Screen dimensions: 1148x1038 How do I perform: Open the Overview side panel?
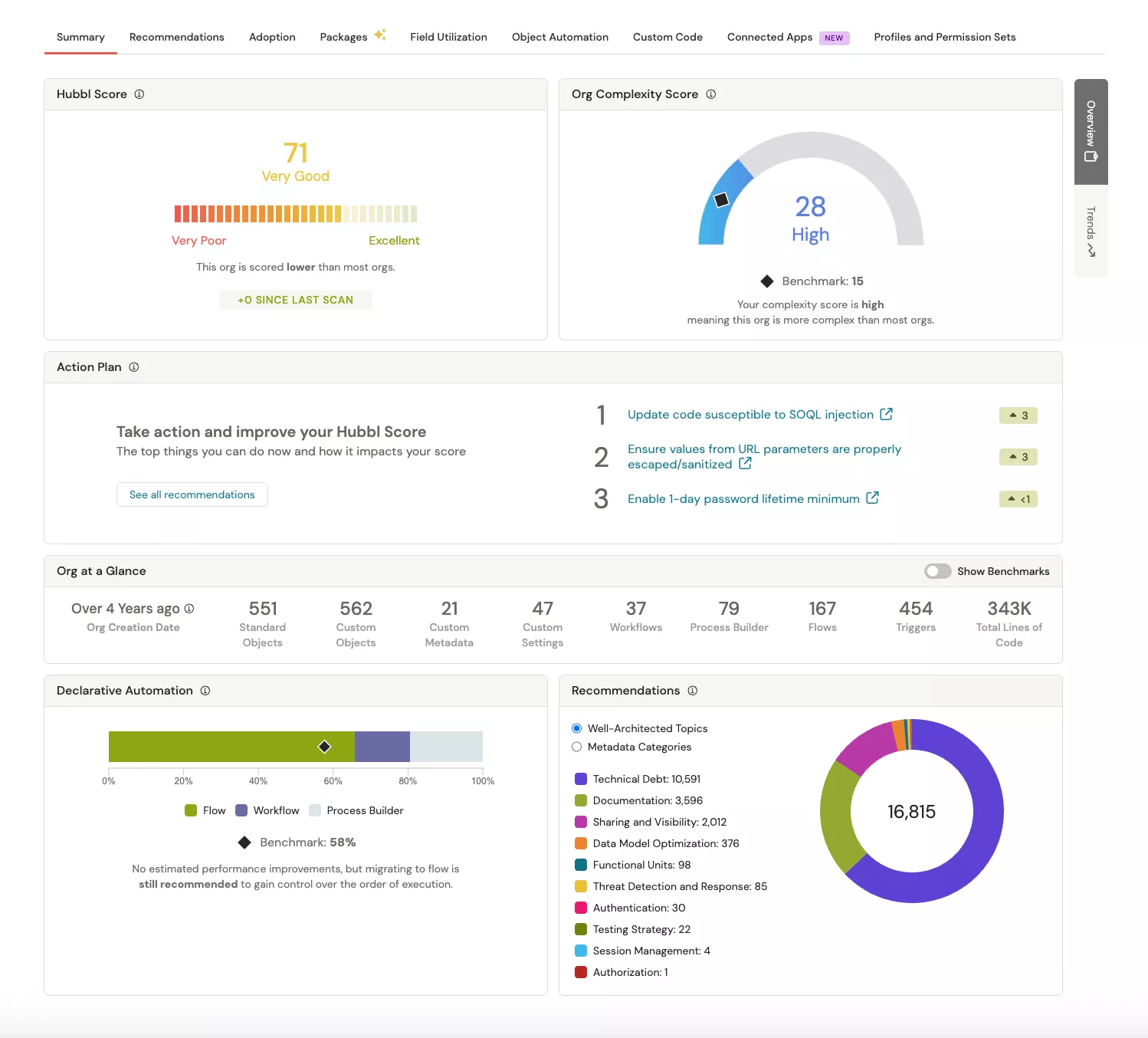(1091, 130)
